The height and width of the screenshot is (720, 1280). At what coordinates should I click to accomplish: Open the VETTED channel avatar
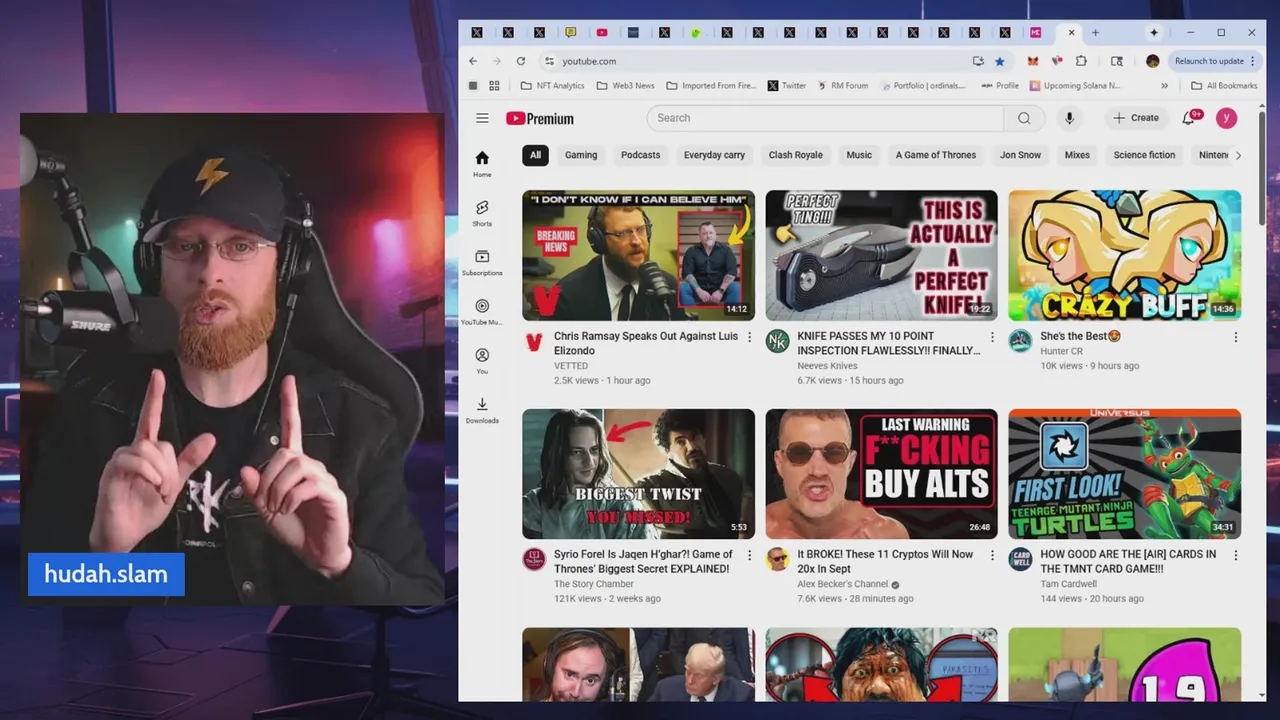(534, 342)
